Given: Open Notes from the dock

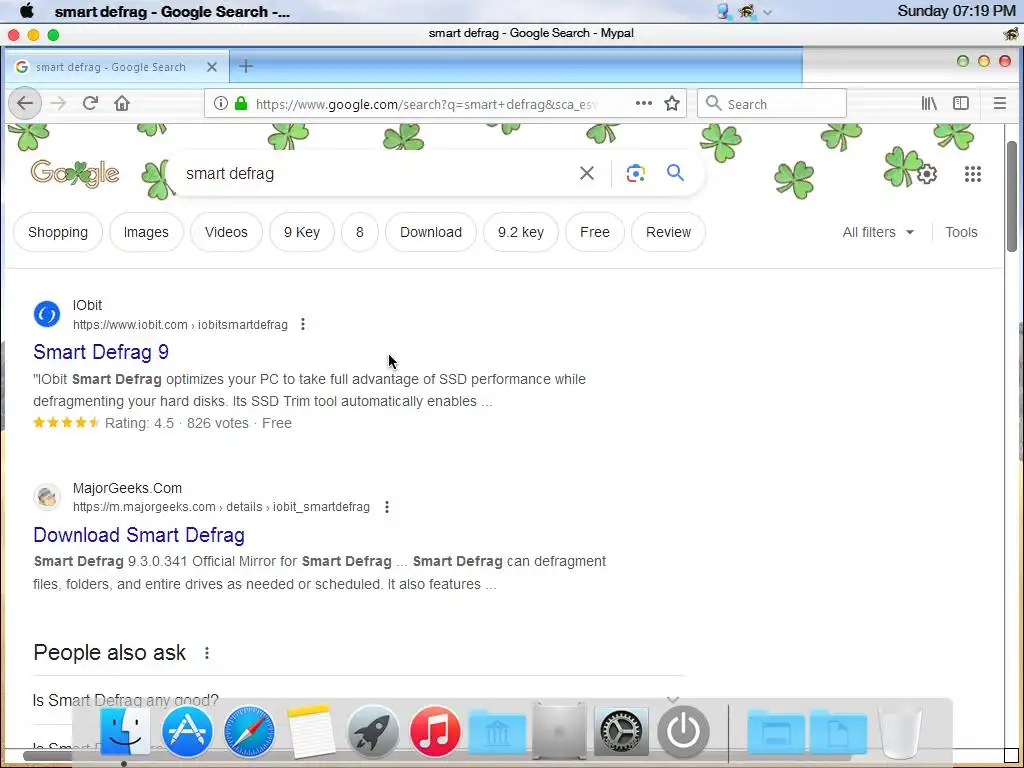Looking at the screenshot, I should pos(311,732).
